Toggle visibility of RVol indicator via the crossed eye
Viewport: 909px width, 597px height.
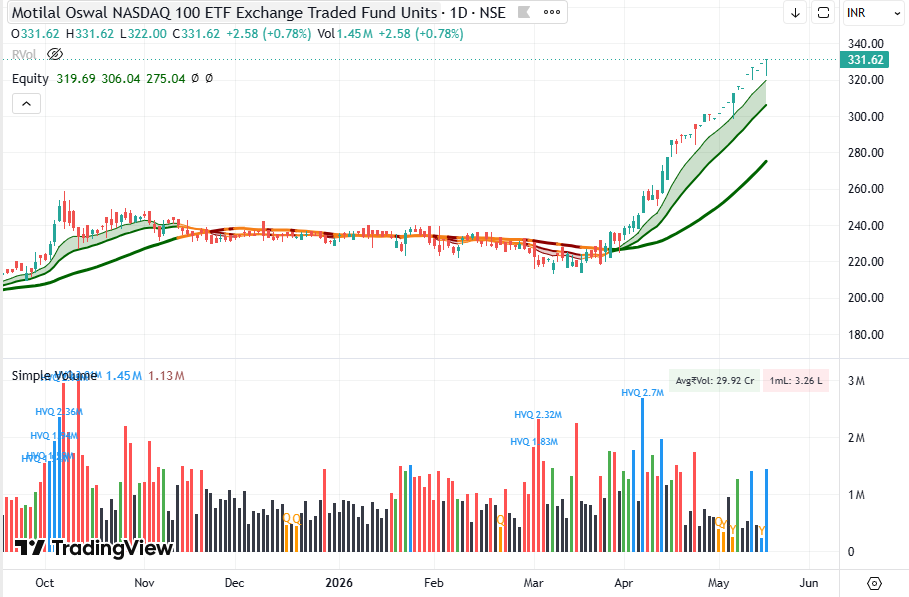tap(54, 54)
